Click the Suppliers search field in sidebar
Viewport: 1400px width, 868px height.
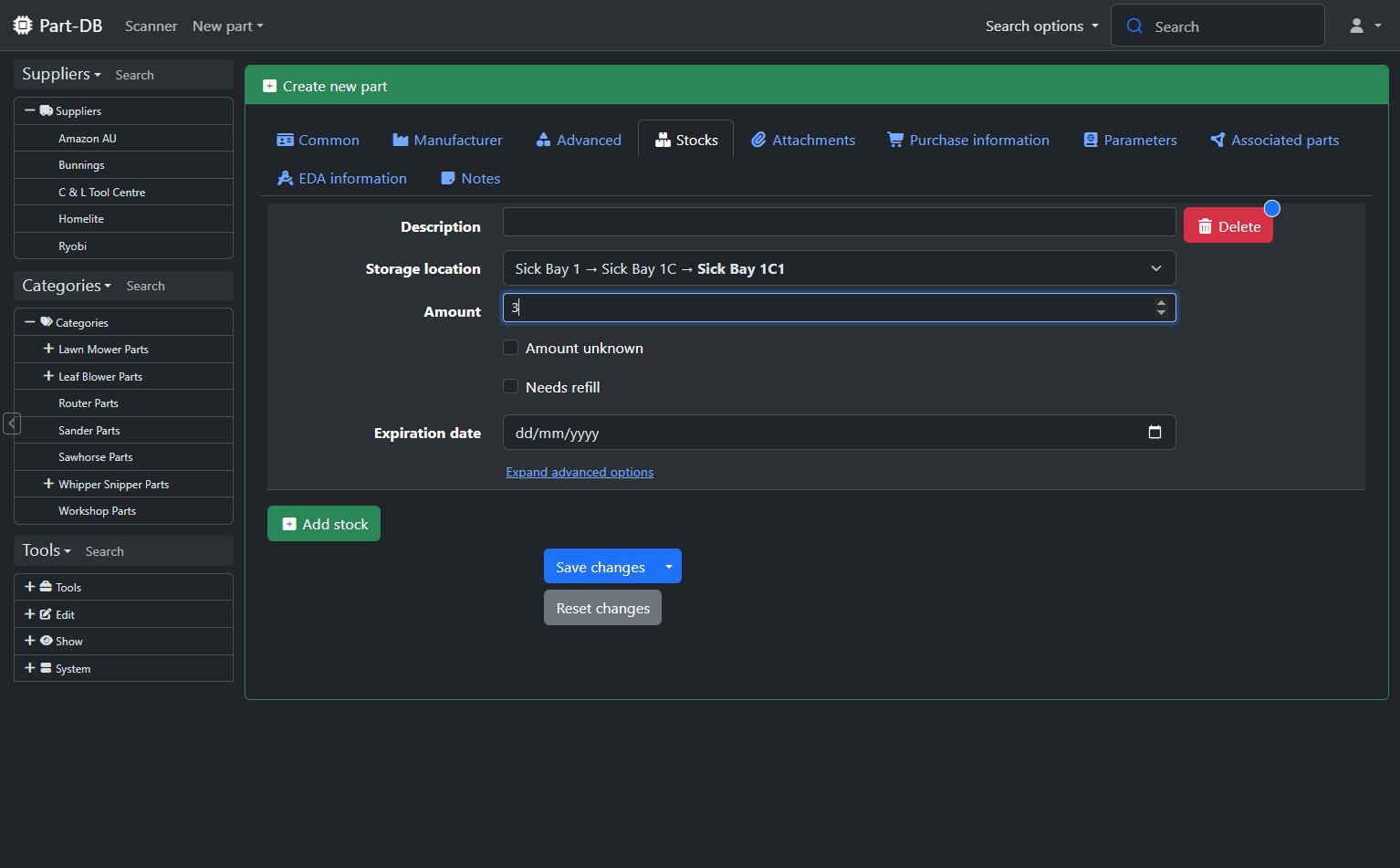[171, 75]
